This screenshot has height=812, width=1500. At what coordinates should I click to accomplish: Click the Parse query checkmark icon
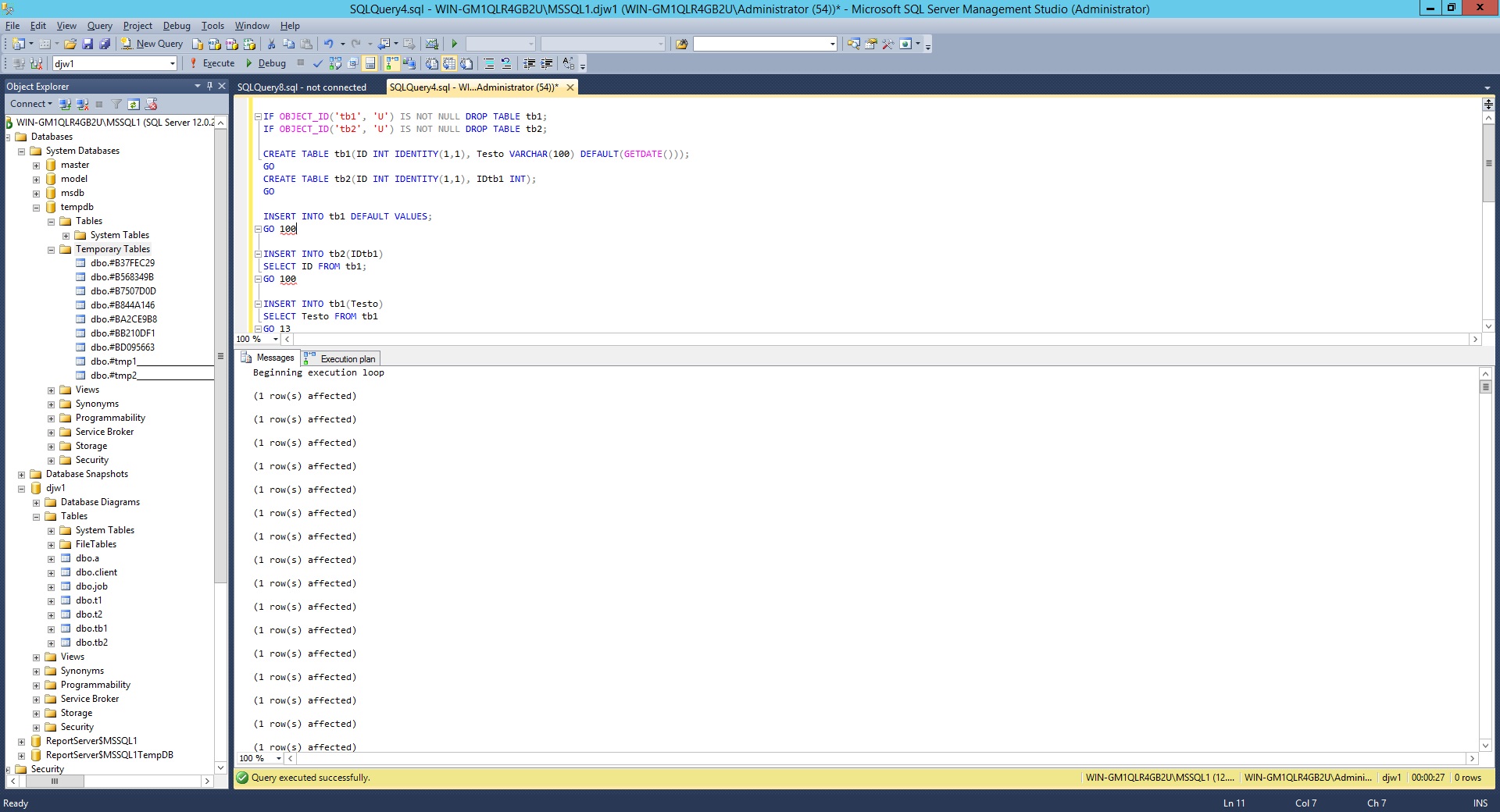click(x=317, y=63)
